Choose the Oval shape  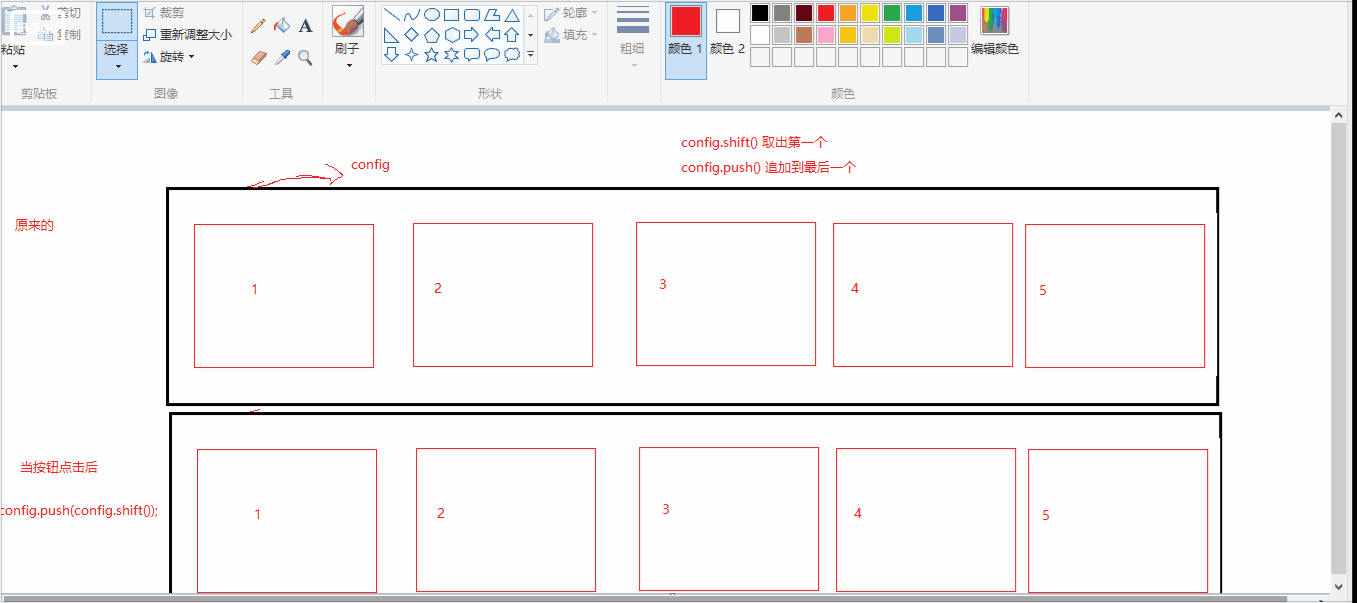click(x=432, y=15)
